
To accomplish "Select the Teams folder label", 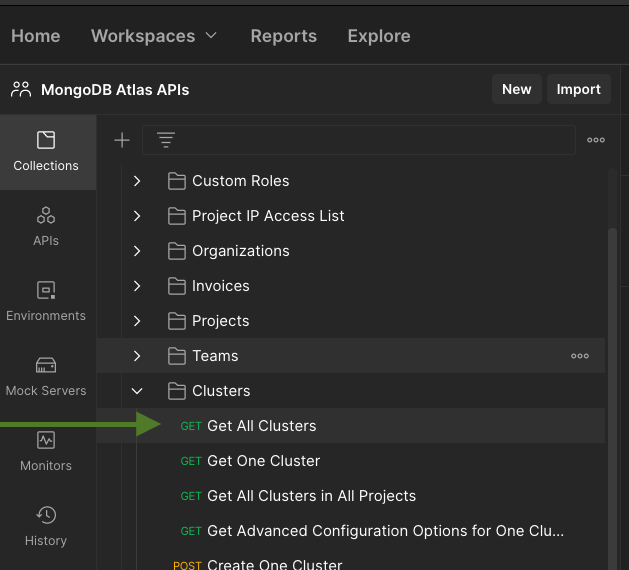I will coord(215,356).
